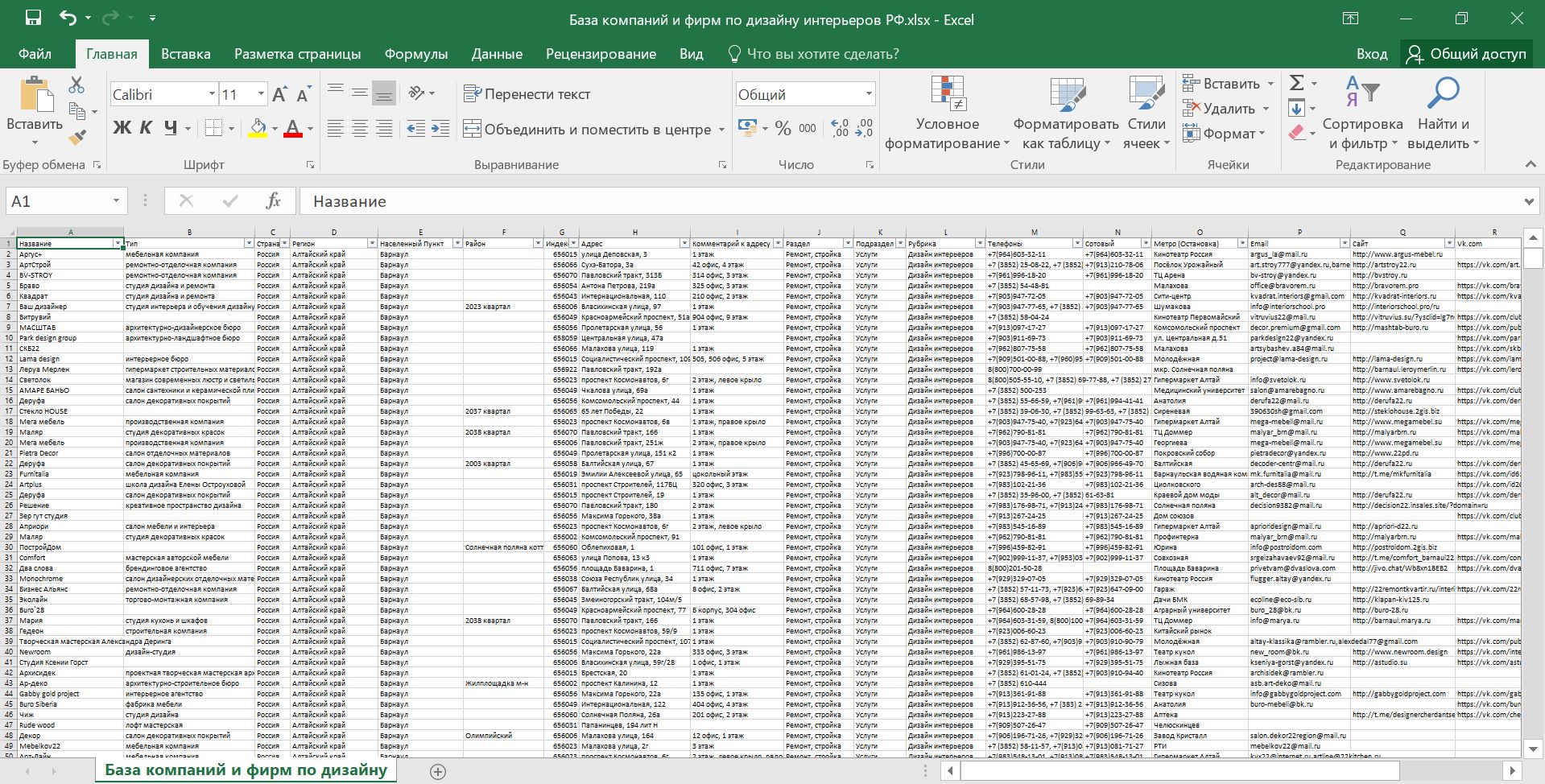This screenshot has height=784, width=1545.
Task: Open Условное форматирование menu
Action: pyautogui.click(x=947, y=113)
